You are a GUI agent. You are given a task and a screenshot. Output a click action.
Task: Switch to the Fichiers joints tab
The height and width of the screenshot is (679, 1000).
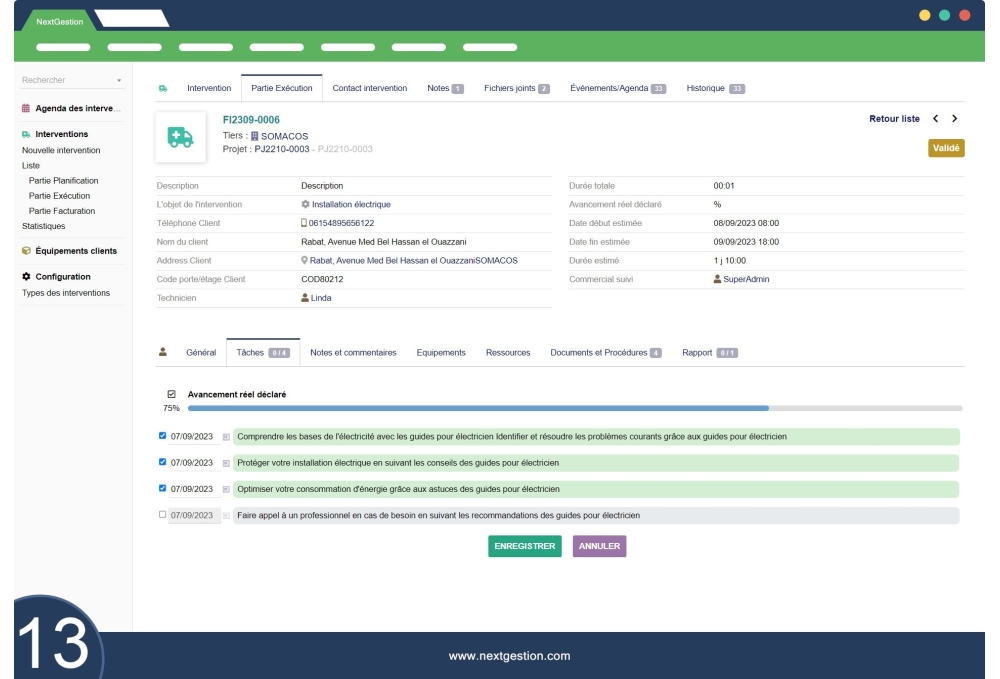pos(517,88)
